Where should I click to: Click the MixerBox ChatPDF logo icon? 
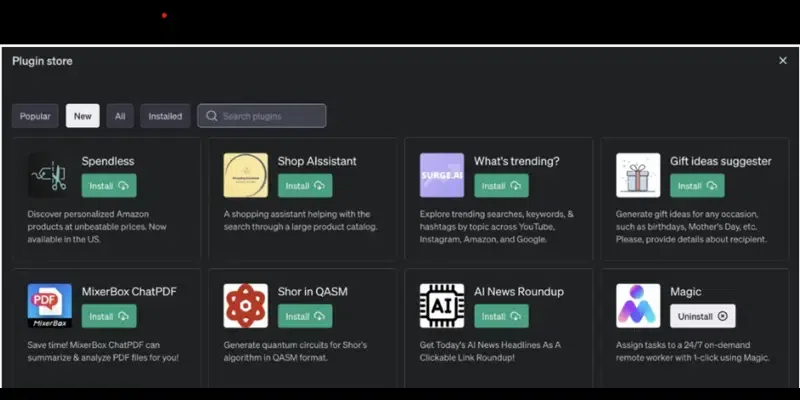tap(49, 306)
